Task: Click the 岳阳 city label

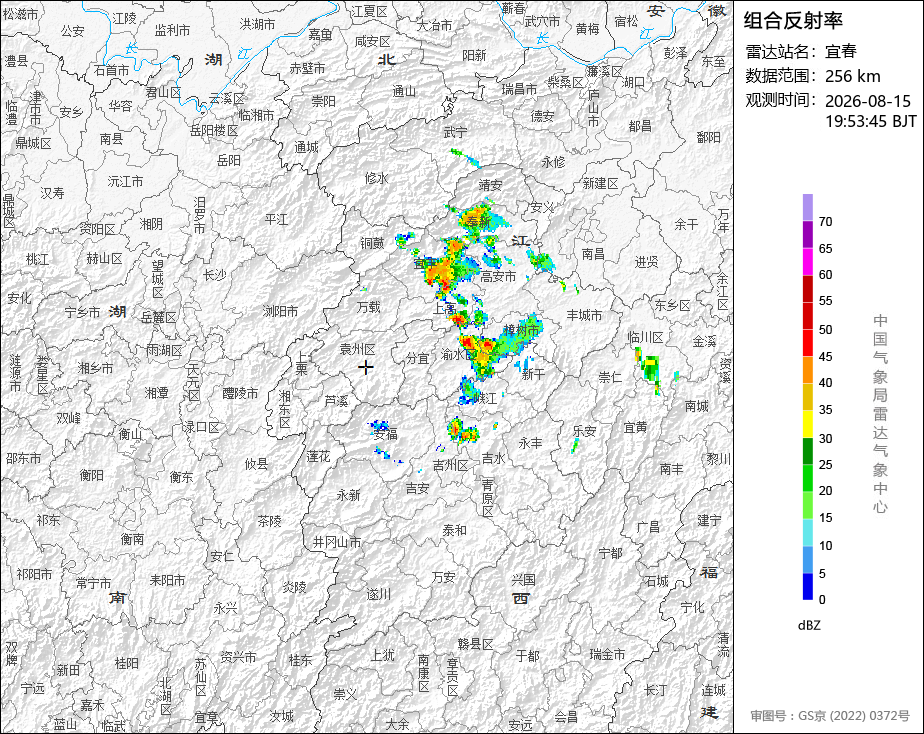Action: coord(229,160)
